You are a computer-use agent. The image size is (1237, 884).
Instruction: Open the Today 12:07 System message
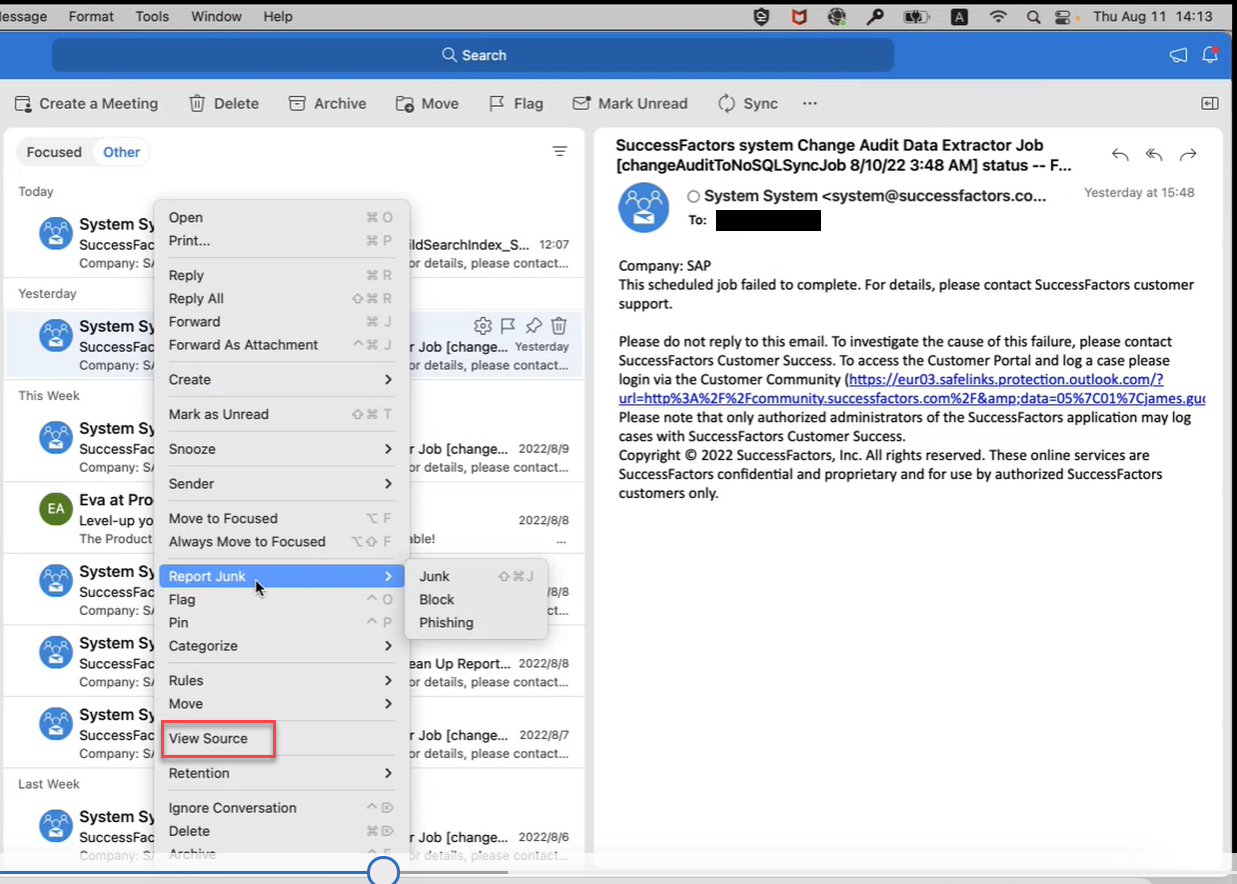294,242
